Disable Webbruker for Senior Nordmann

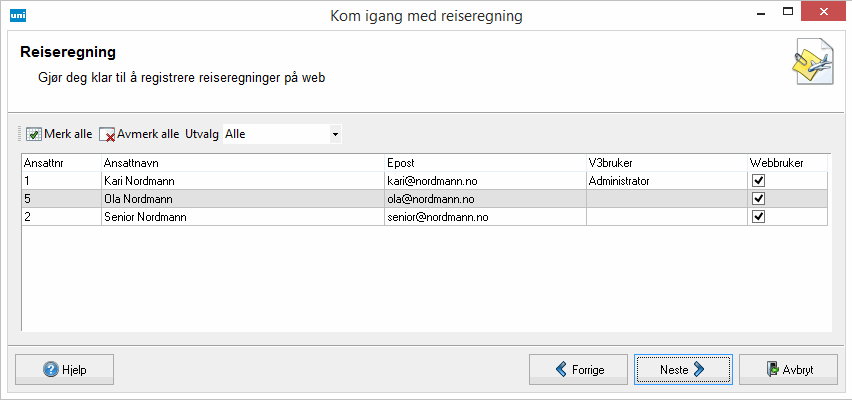pyautogui.click(x=758, y=217)
